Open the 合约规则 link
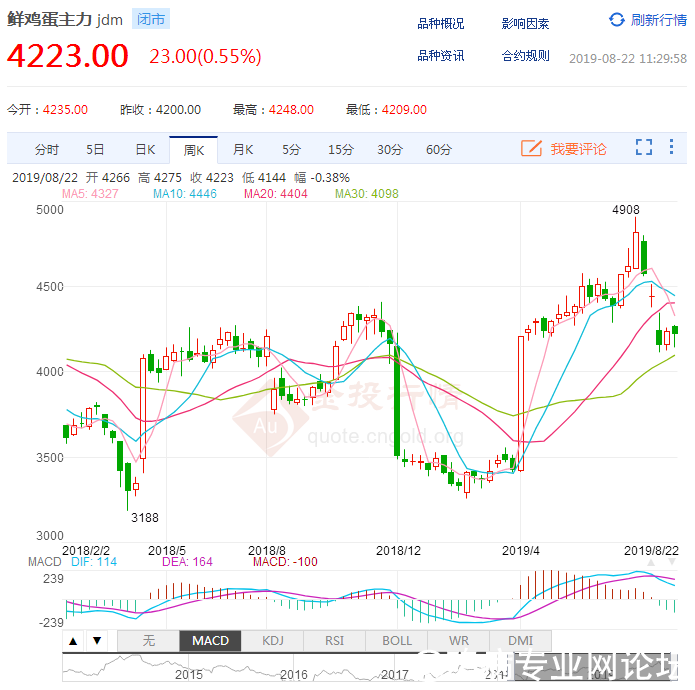The width and height of the screenshot is (695, 690). point(525,56)
